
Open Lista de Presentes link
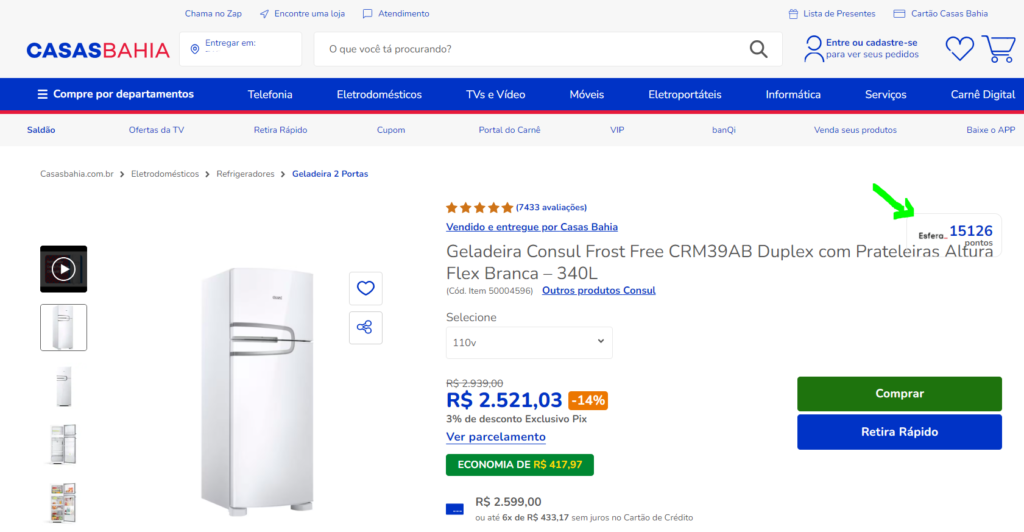[832, 14]
